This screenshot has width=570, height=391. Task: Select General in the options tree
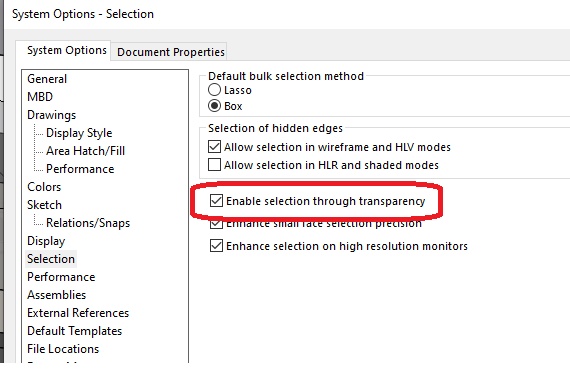pos(47,79)
